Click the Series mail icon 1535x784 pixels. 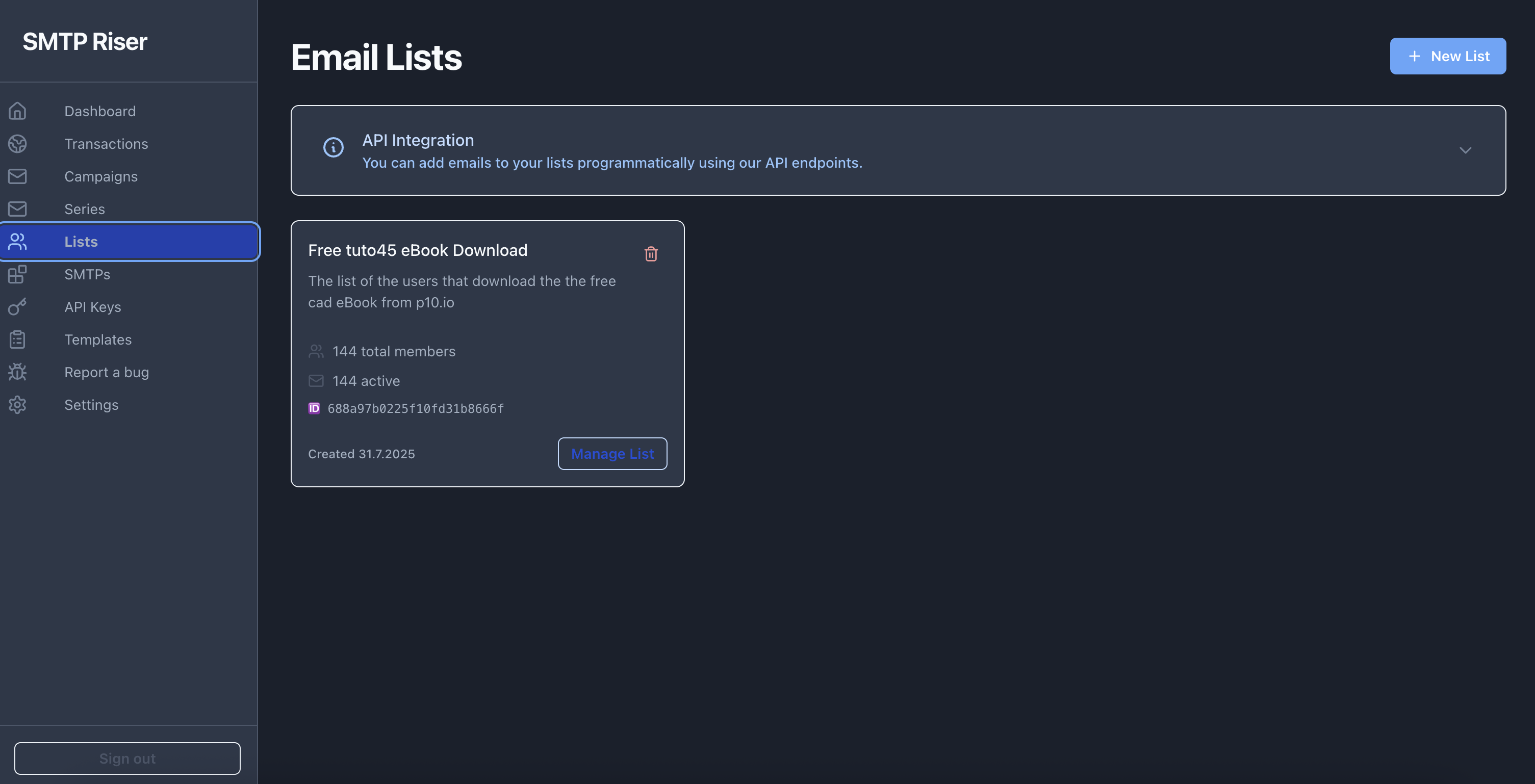17,209
